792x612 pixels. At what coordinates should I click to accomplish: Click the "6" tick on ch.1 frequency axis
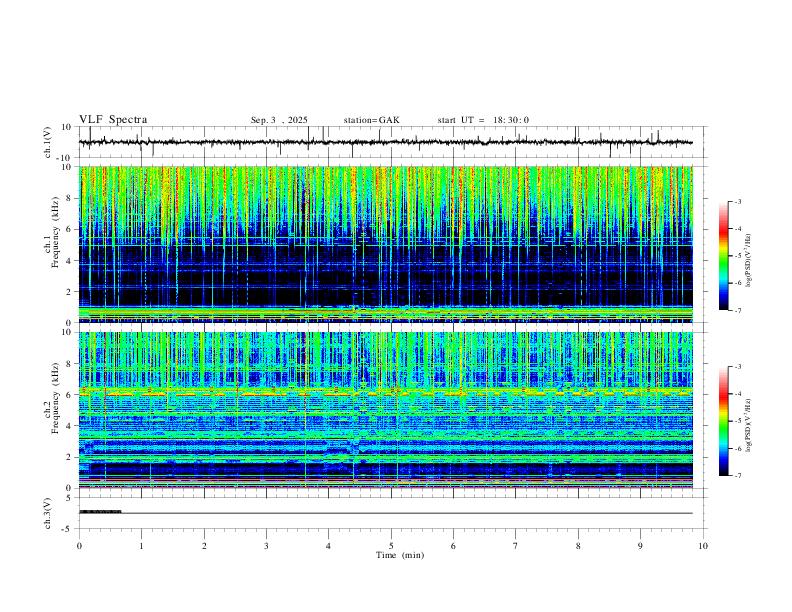pos(70,229)
